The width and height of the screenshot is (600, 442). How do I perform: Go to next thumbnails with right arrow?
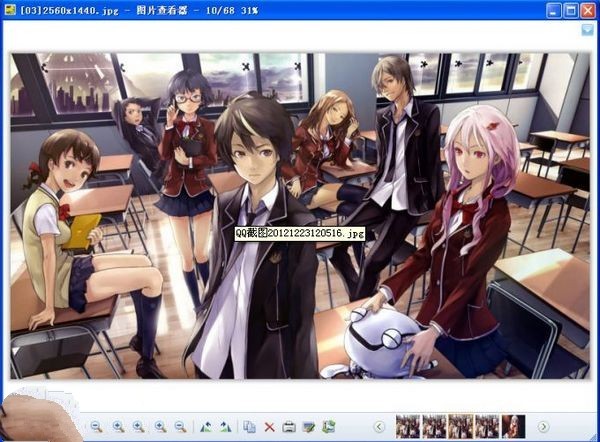543,426
